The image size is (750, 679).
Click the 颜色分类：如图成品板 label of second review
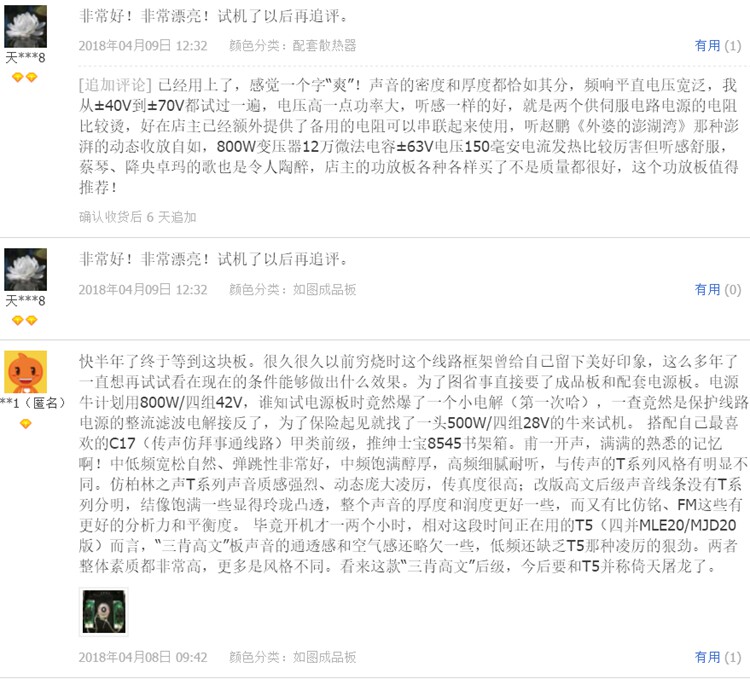[293, 289]
